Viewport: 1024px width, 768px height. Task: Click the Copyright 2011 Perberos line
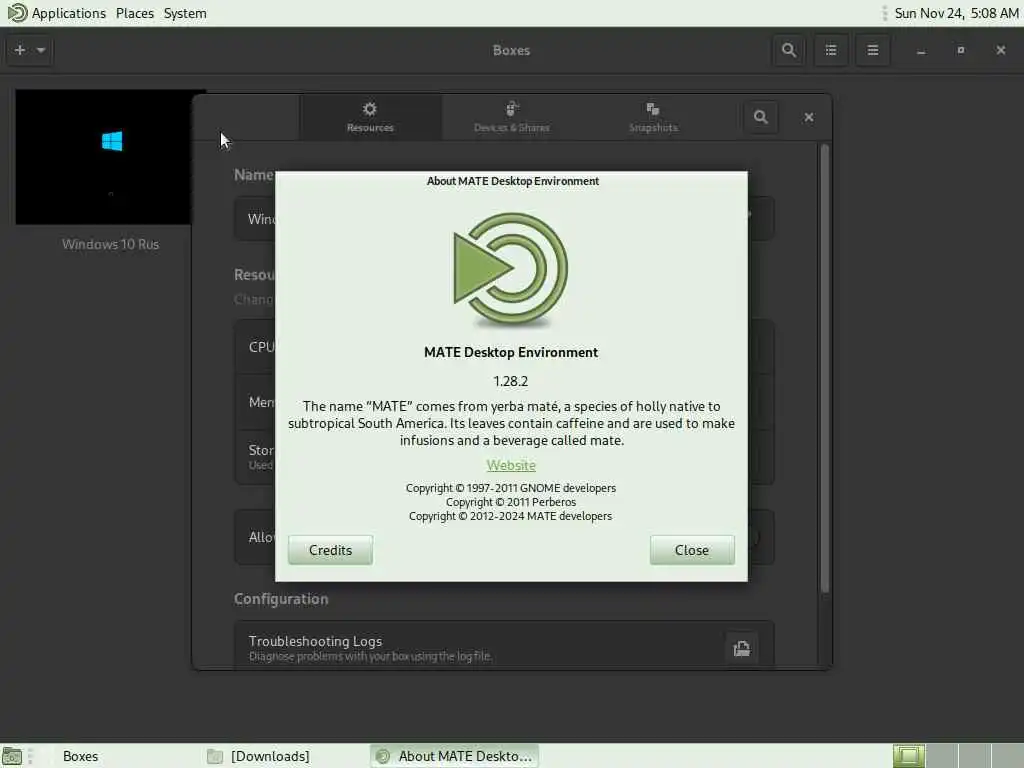click(x=511, y=502)
